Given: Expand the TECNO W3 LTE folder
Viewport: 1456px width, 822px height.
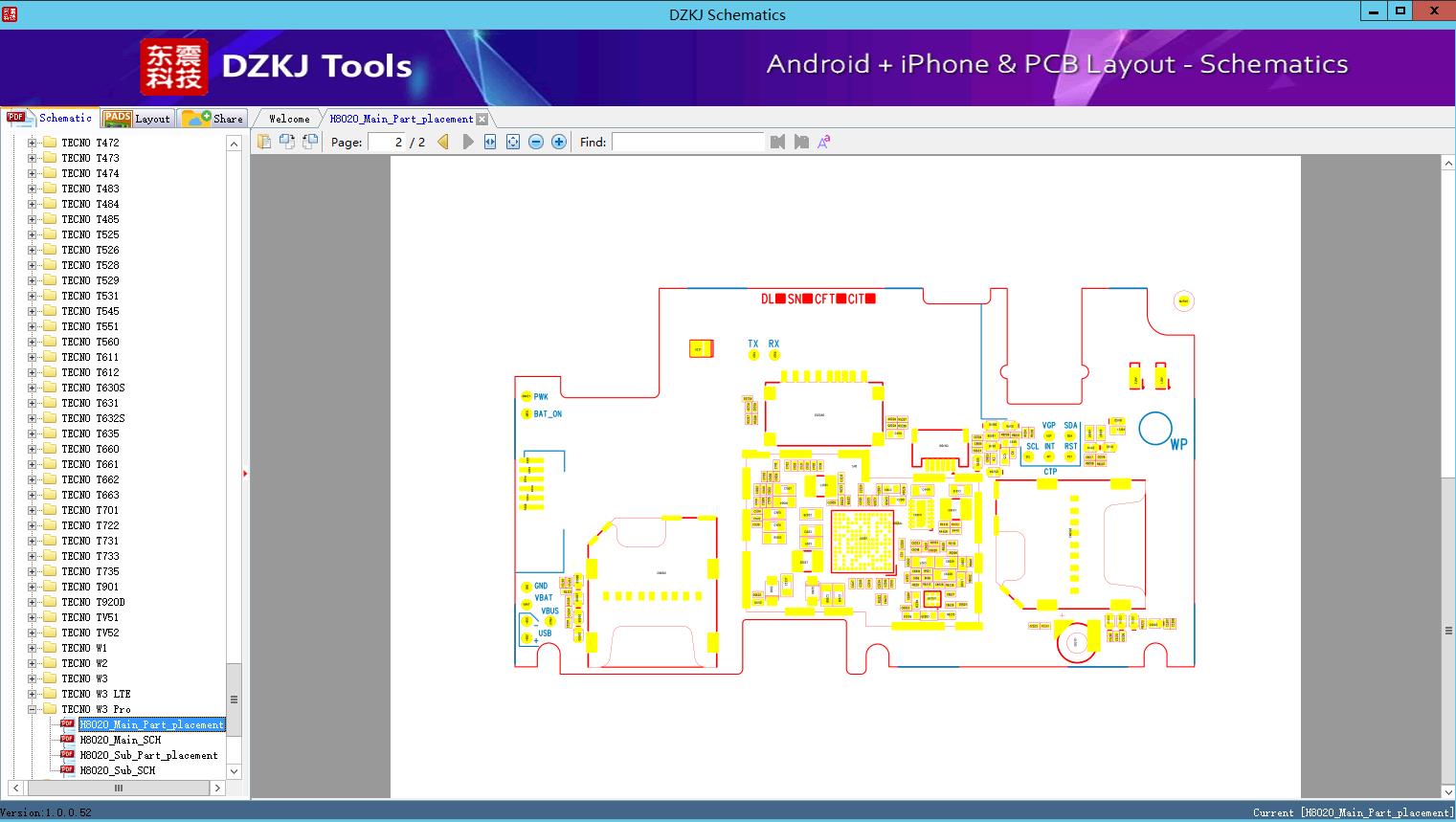Looking at the screenshot, I should pos(32,694).
